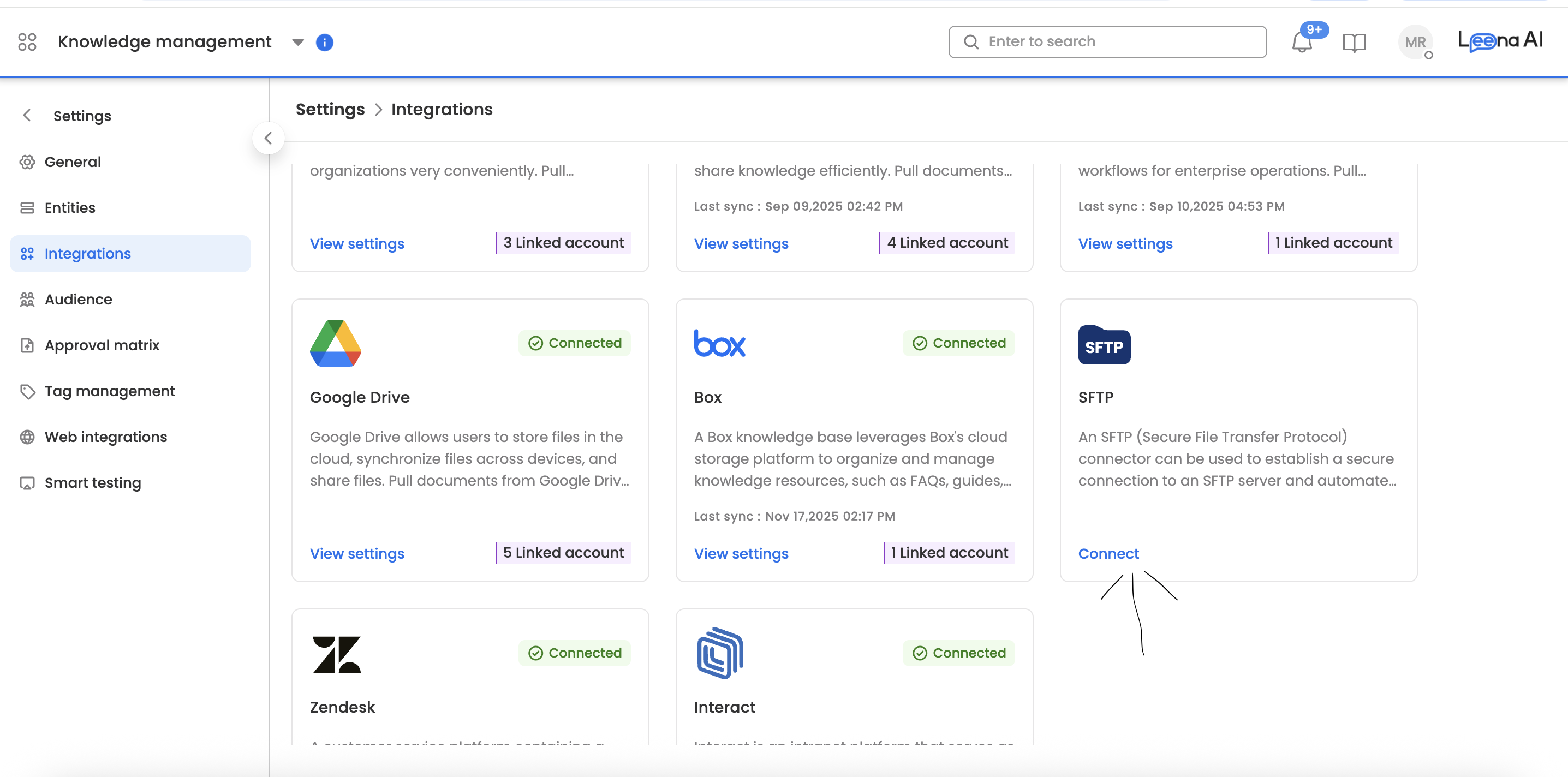Screen dimensions: 1568x777
Task: Click the blue info icon
Action: [x=324, y=43]
